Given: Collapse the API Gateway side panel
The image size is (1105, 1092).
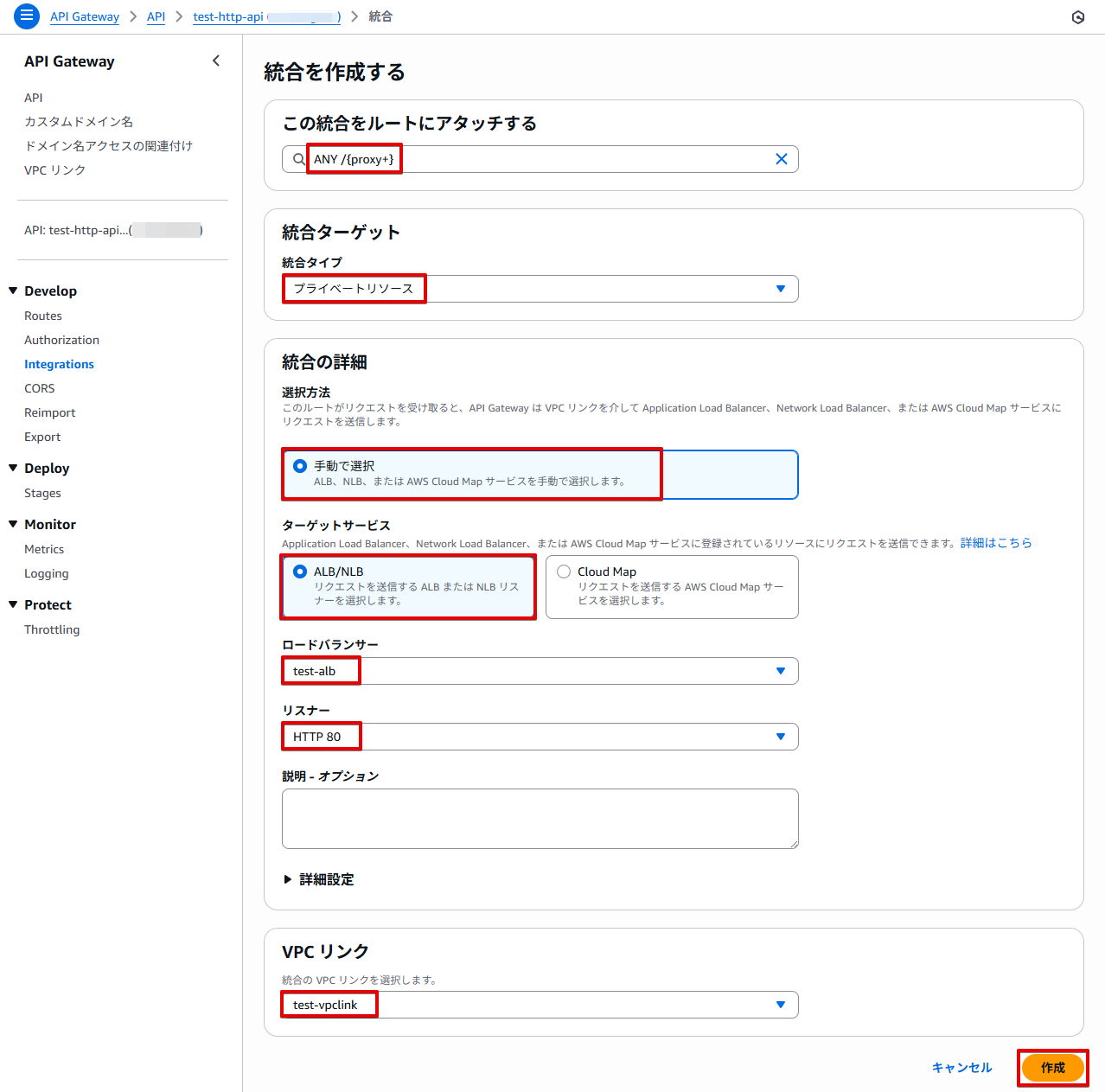Looking at the screenshot, I should click(x=216, y=61).
